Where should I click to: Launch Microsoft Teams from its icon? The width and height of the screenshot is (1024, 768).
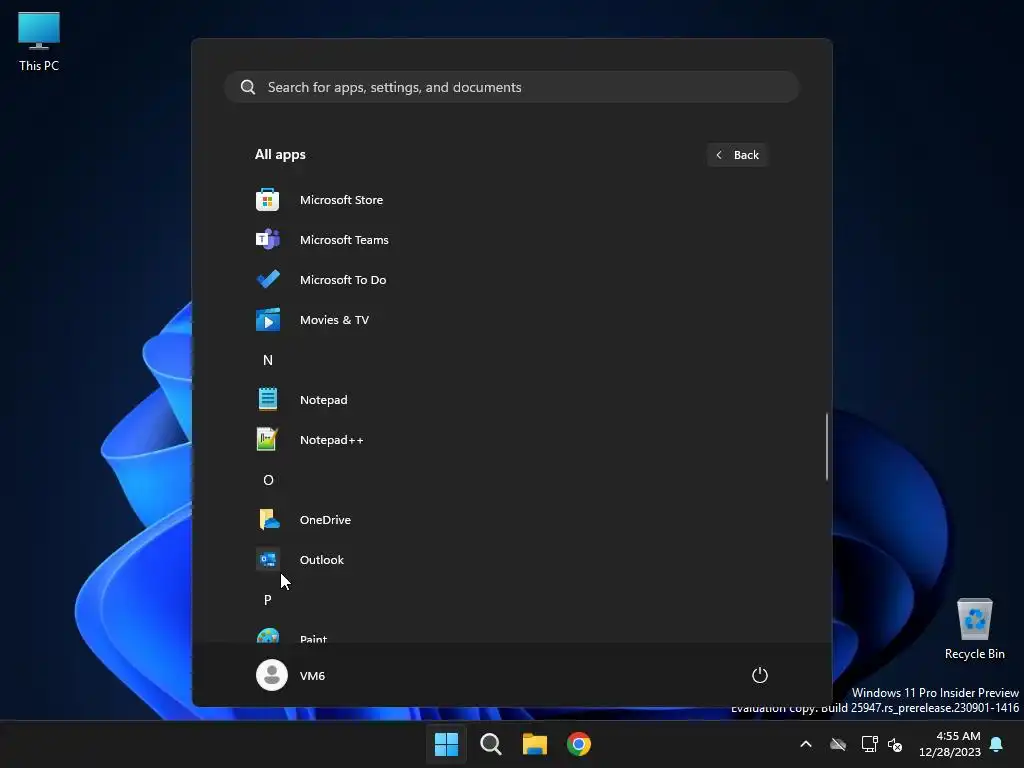click(267, 240)
